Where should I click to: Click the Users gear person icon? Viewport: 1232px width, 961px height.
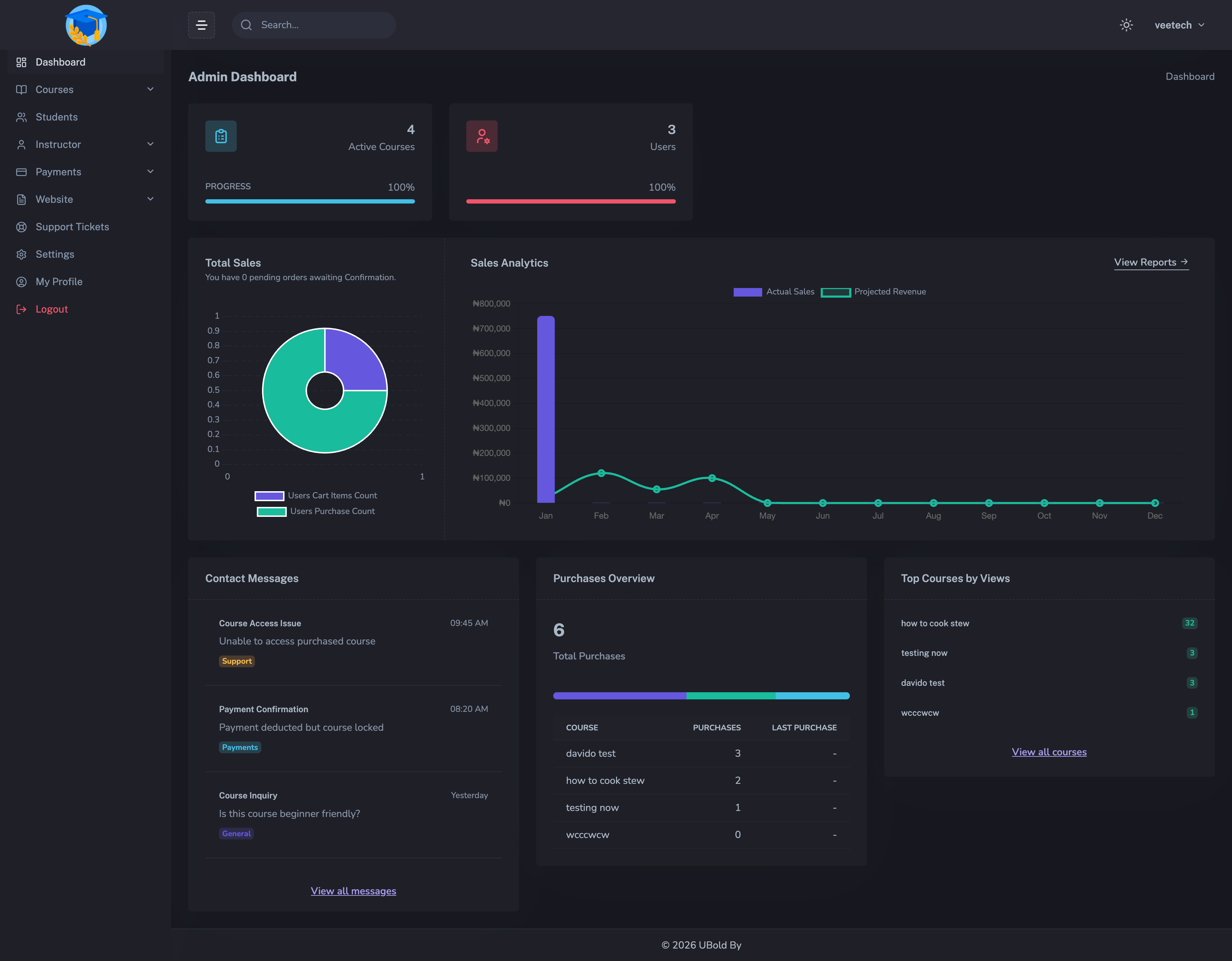pos(482,136)
